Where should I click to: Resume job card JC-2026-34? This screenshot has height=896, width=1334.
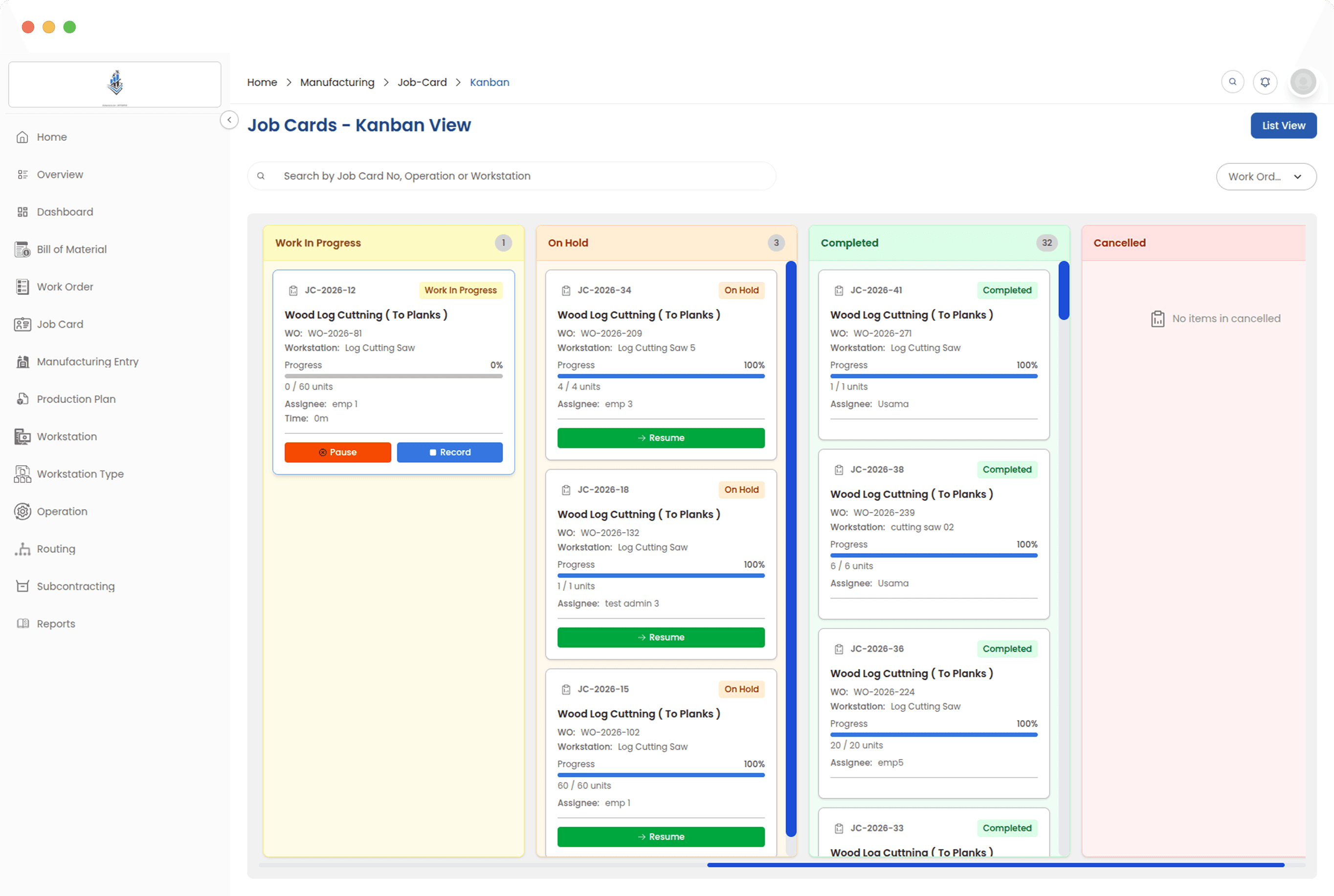[x=661, y=438]
